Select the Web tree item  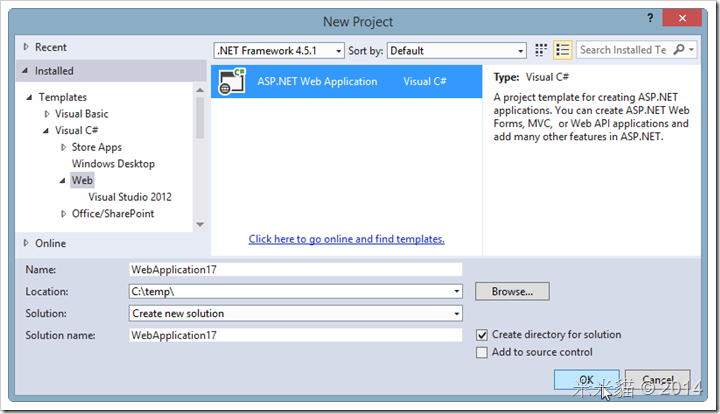tap(82, 180)
